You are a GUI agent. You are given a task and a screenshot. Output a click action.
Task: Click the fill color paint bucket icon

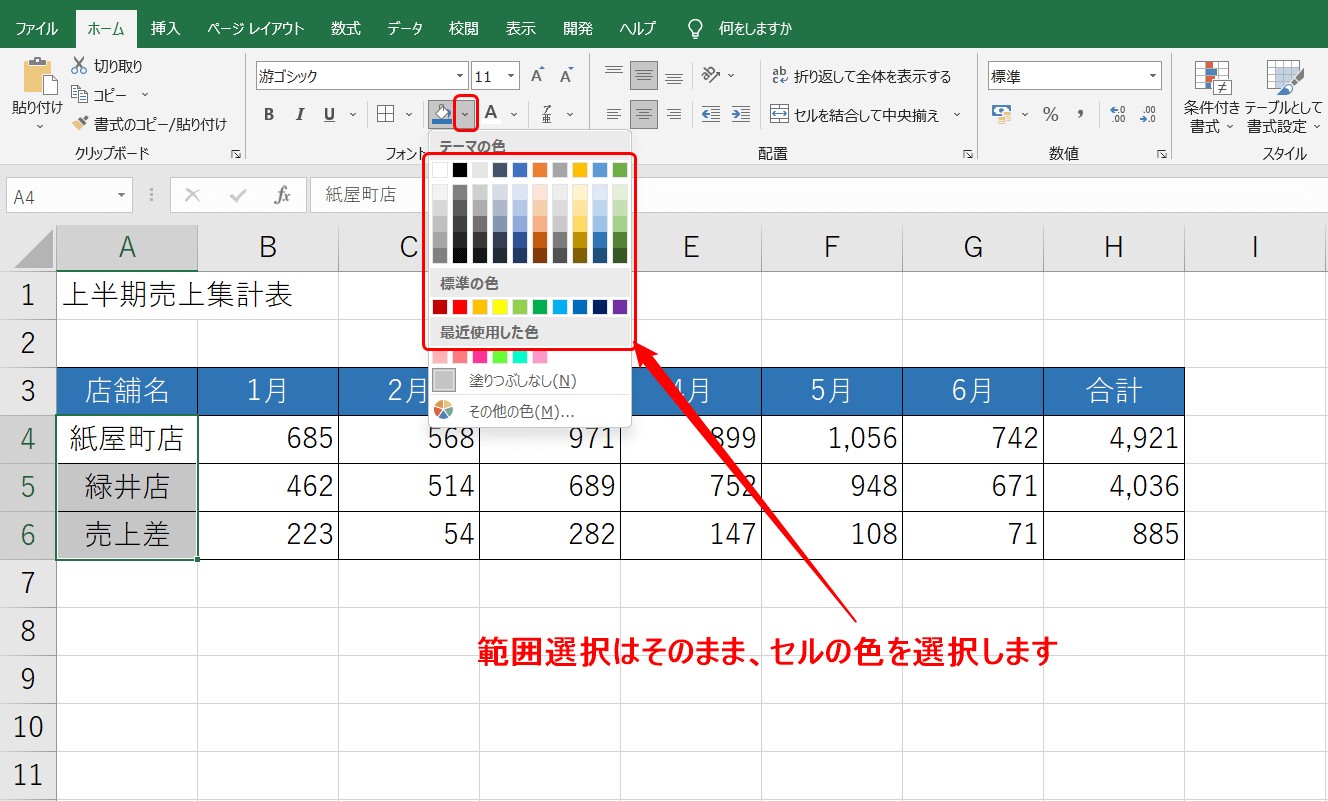(x=441, y=114)
